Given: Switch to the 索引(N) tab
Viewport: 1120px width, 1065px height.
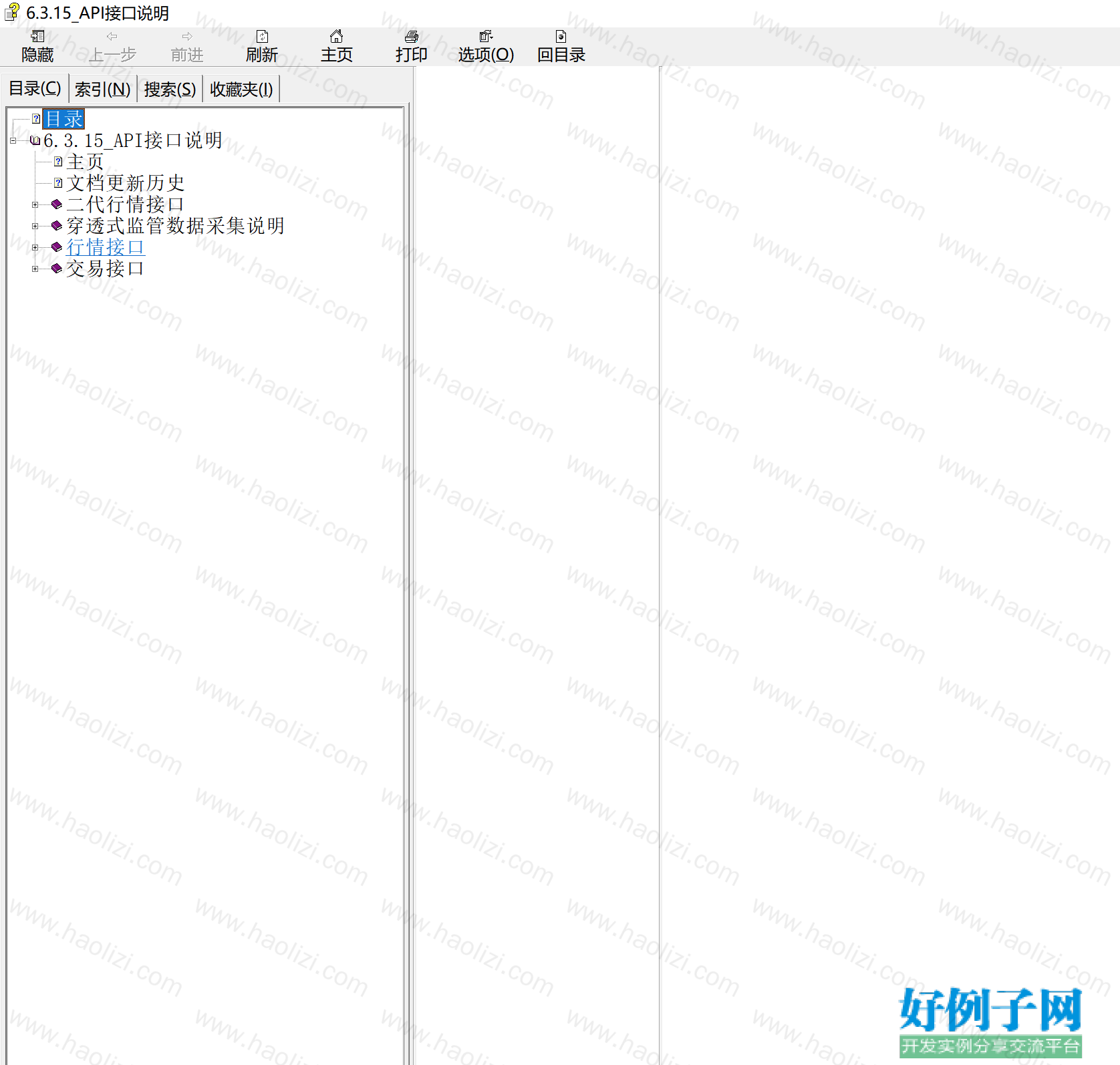Looking at the screenshot, I should click(103, 90).
